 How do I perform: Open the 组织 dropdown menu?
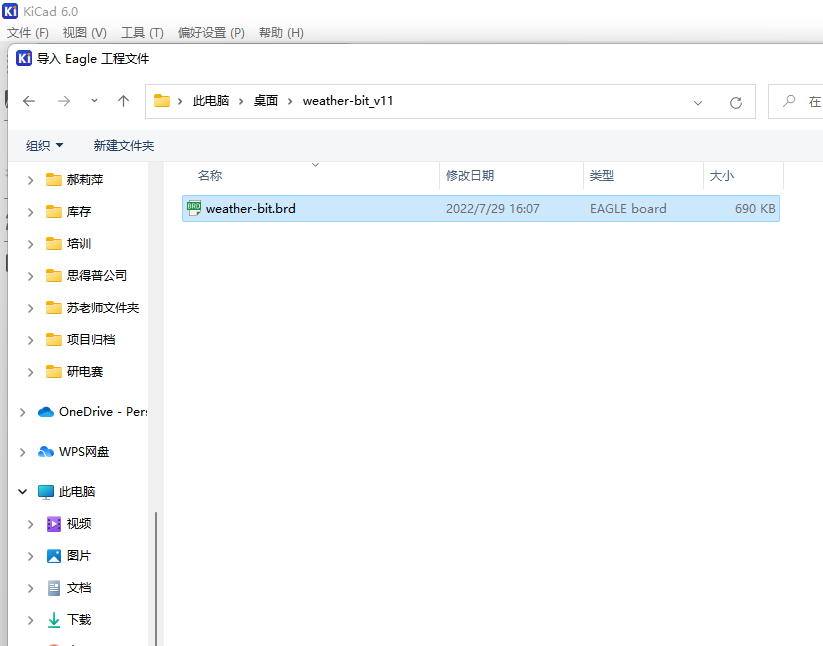coord(44,145)
